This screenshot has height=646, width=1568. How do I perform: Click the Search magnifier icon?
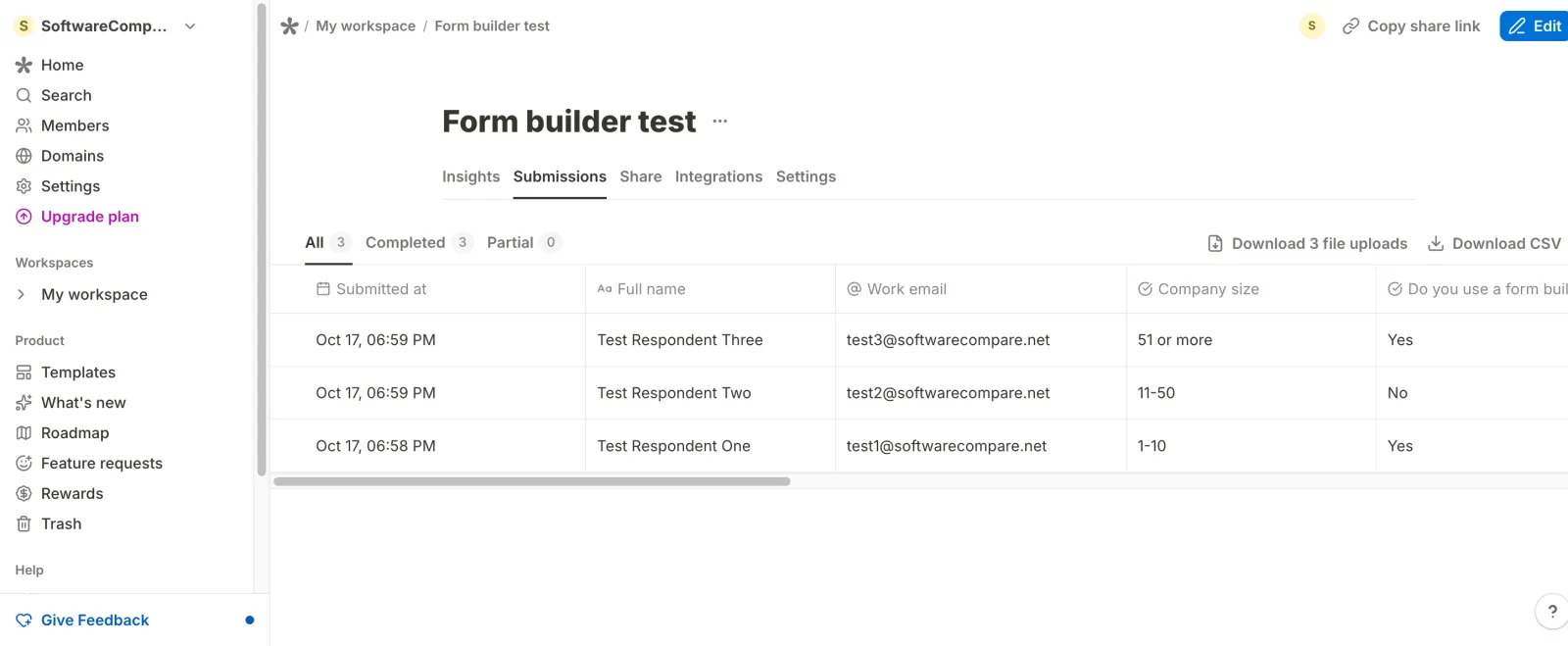tap(24, 95)
